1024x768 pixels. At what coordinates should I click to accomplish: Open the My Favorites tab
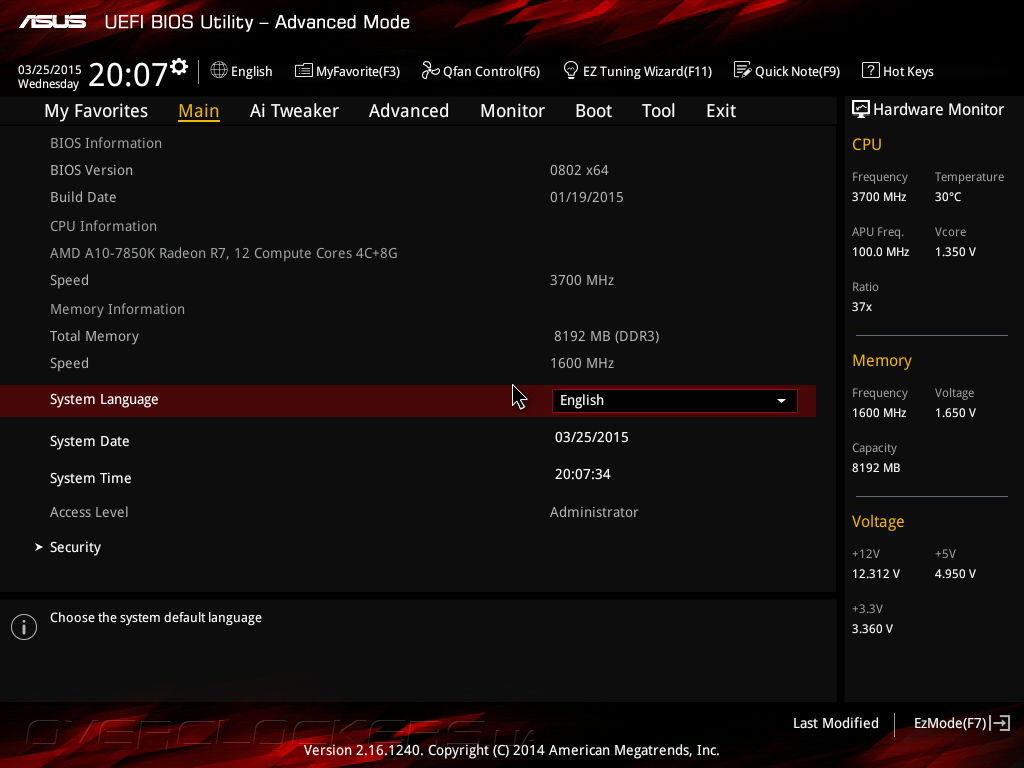pos(96,111)
